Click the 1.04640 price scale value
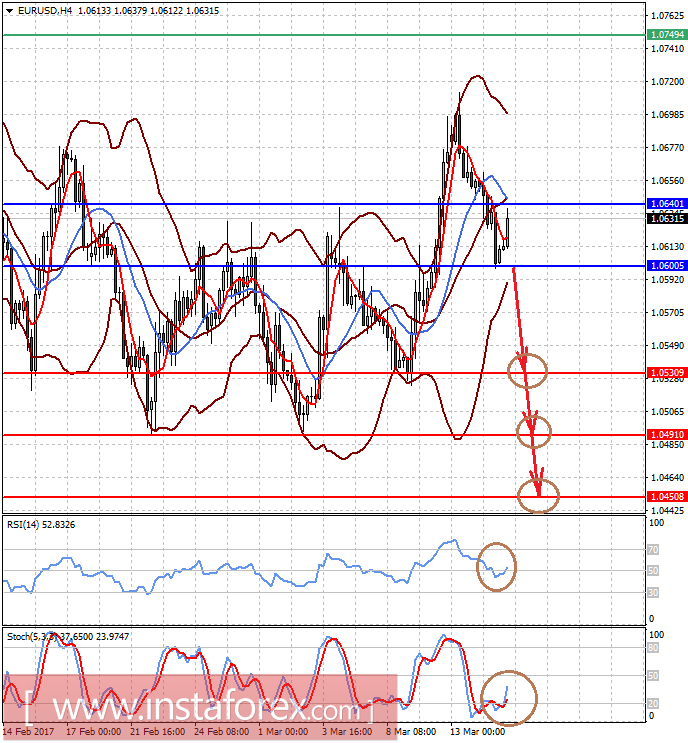This screenshot has height=743, width=688. tap(668, 477)
